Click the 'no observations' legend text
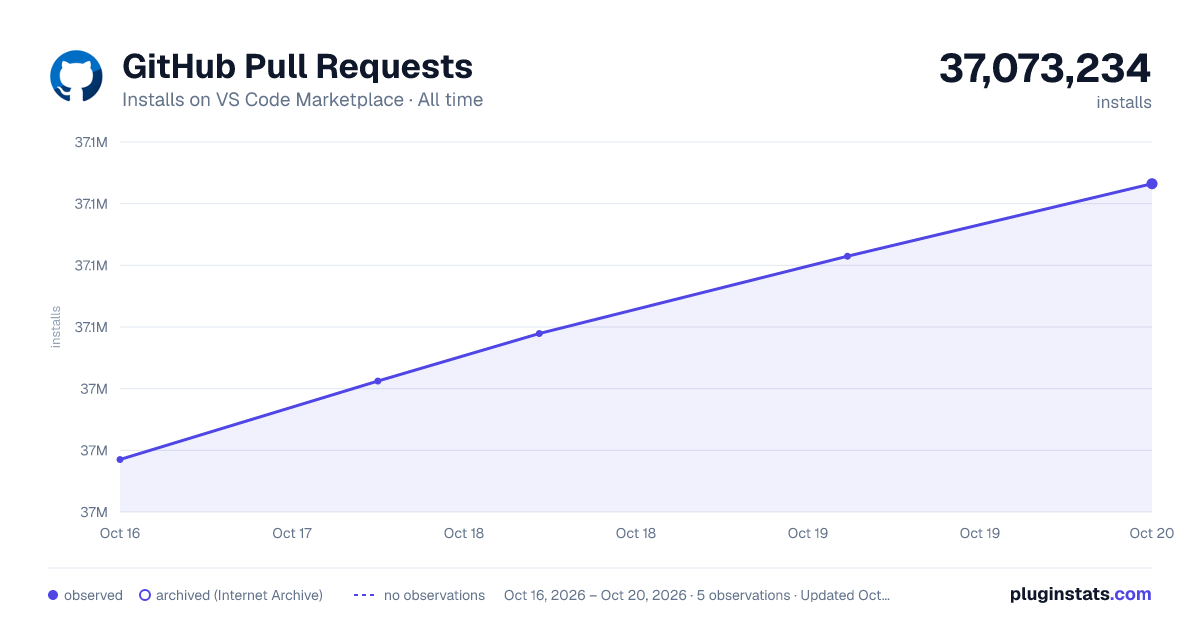1200x630 pixels. (435, 595)
